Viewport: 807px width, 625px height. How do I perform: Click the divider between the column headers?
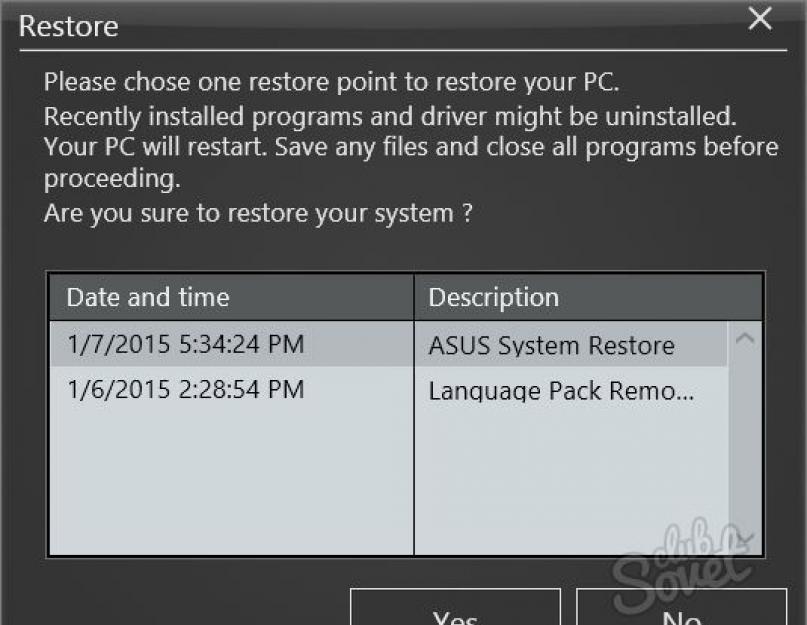coord(414,297)
